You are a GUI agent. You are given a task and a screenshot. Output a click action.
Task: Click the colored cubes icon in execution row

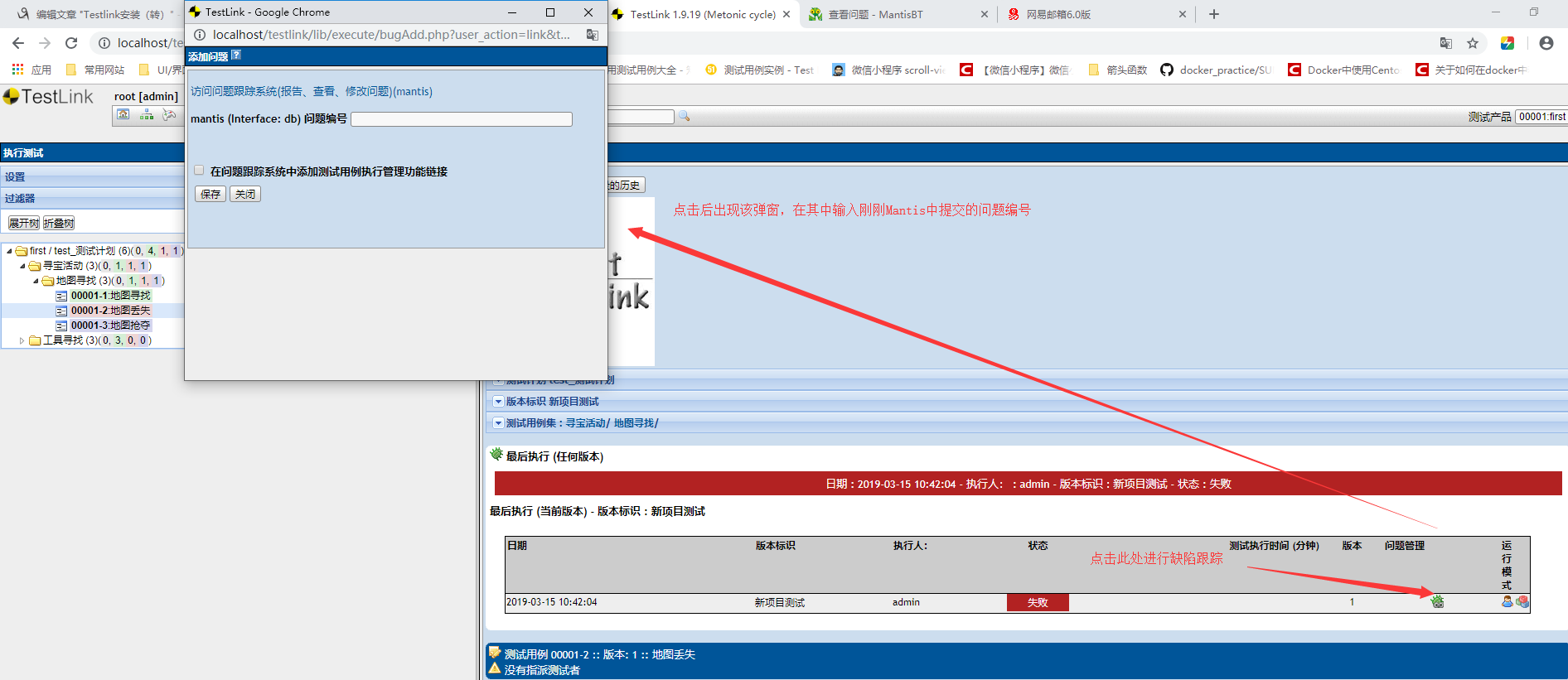1522,602
